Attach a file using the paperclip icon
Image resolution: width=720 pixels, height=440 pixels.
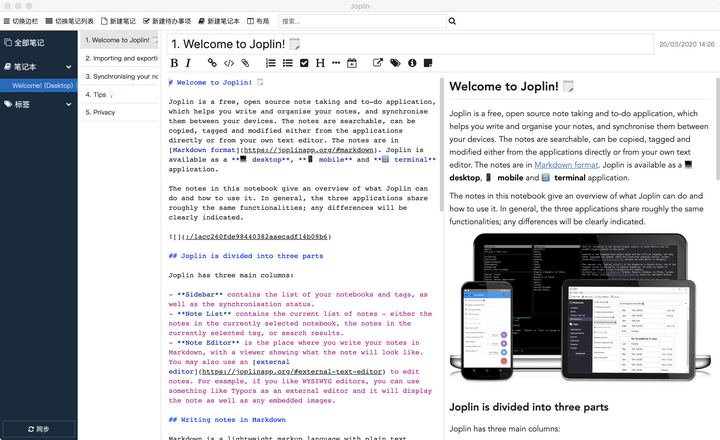tap(245, 63)
